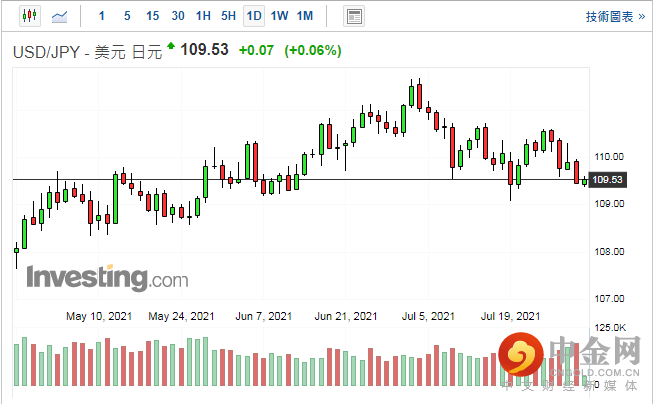Click the +0.06% percentage change value
655x404 pixels.
point(313,50)
